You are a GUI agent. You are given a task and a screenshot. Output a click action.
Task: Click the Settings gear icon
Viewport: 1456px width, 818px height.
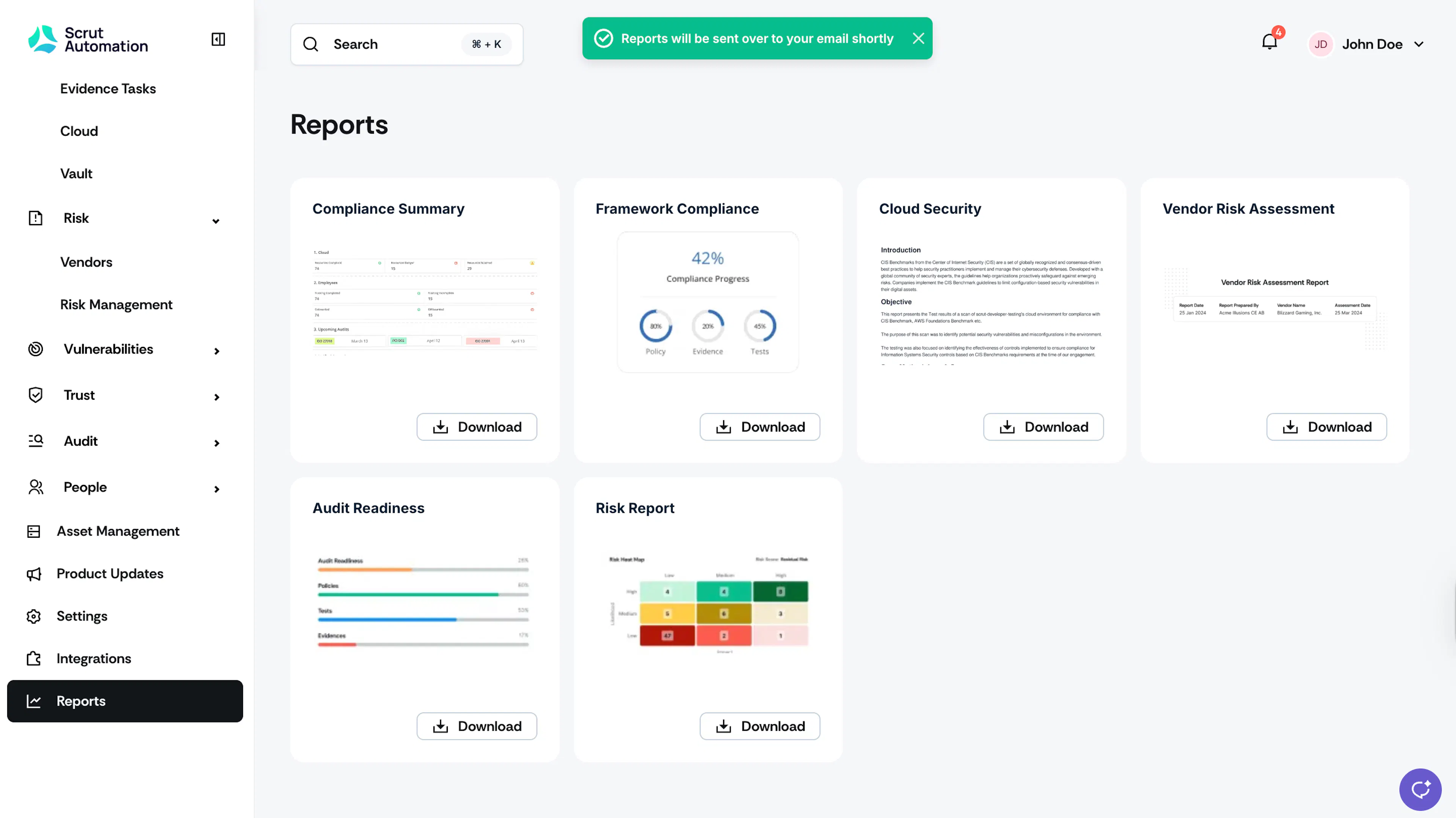pyautogui.click(x=34, y=616)
